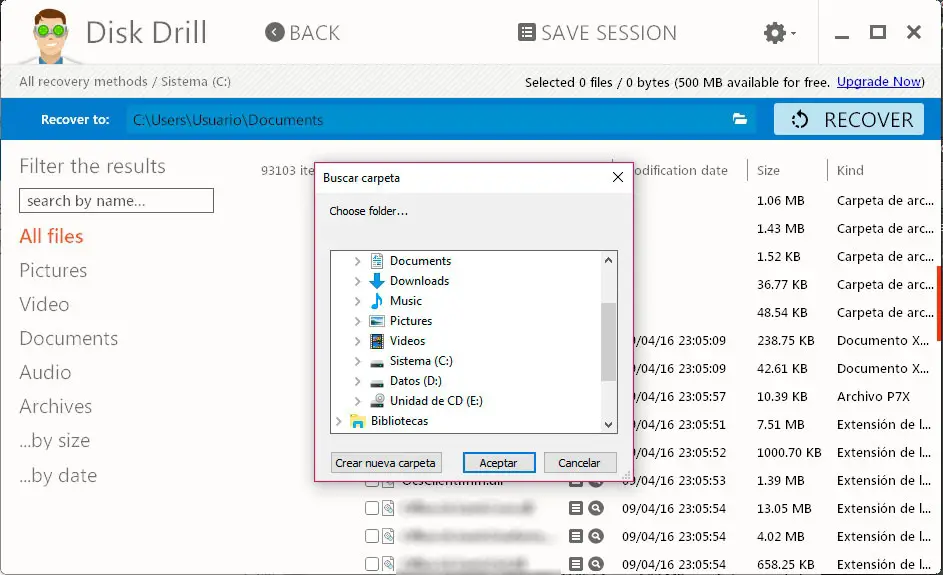Screen dimensions: 943x575
Task: Sort by the Size column header
Action: tap(768, 170)
